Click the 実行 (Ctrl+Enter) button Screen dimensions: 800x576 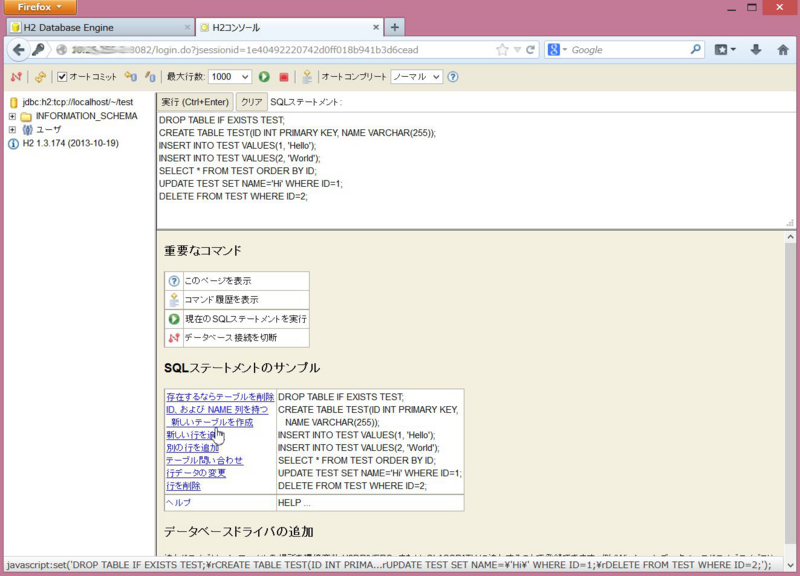tap(195, 102)
